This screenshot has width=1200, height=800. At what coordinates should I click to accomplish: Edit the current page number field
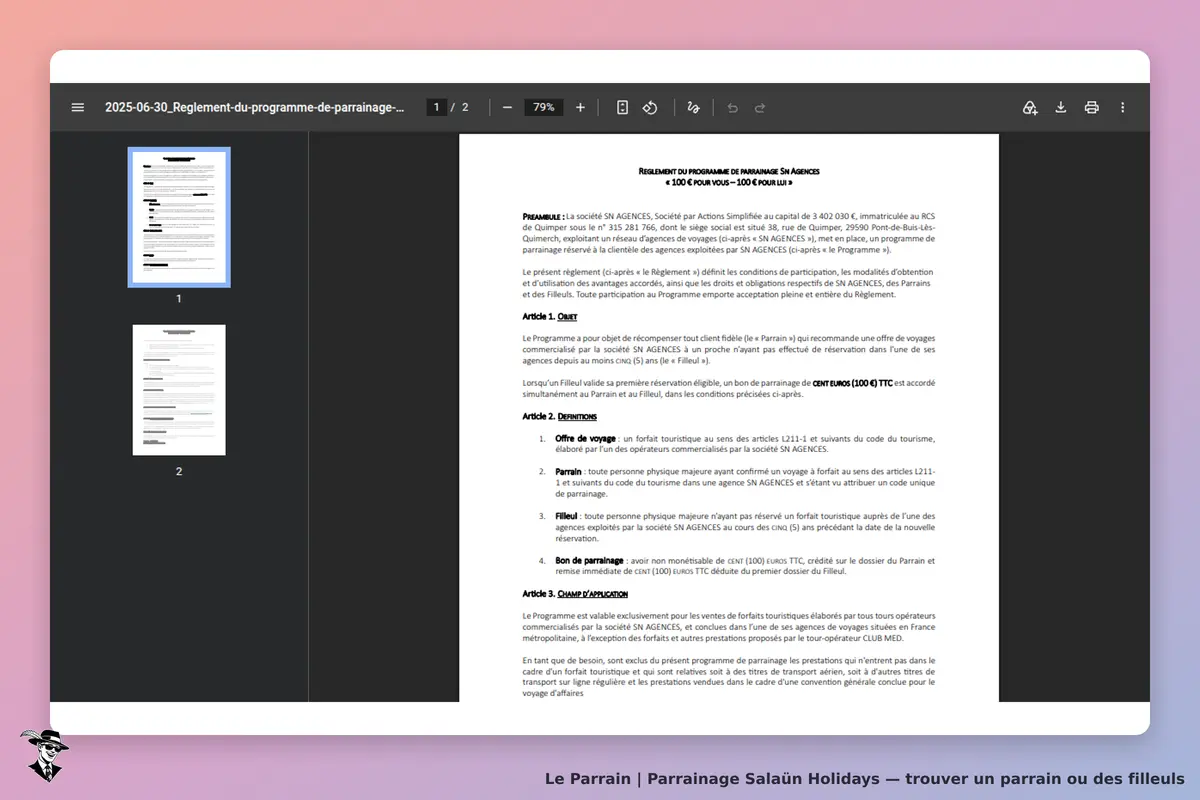point(436,107)
